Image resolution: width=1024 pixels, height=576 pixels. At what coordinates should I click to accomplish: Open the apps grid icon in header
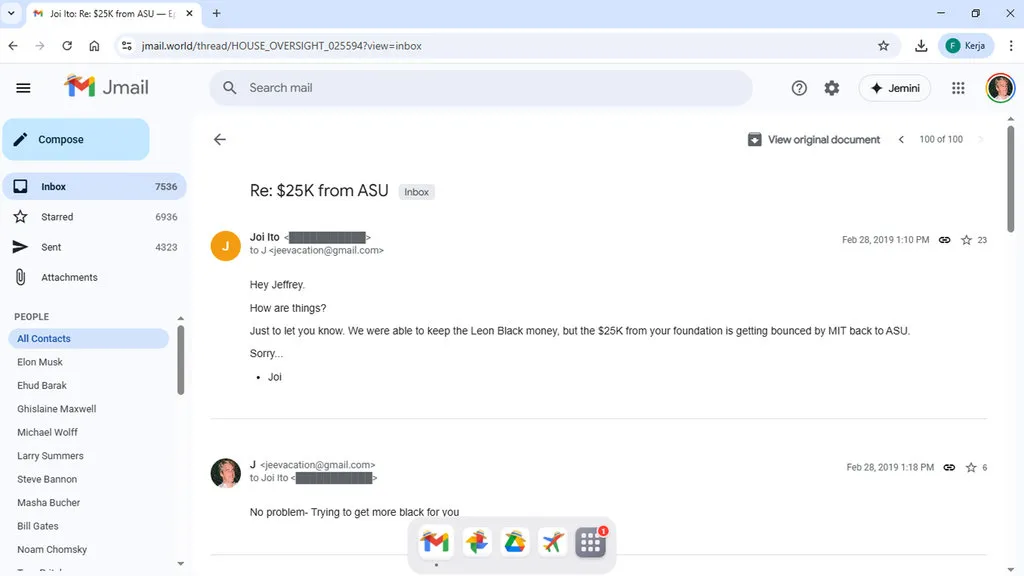(958, 88)
